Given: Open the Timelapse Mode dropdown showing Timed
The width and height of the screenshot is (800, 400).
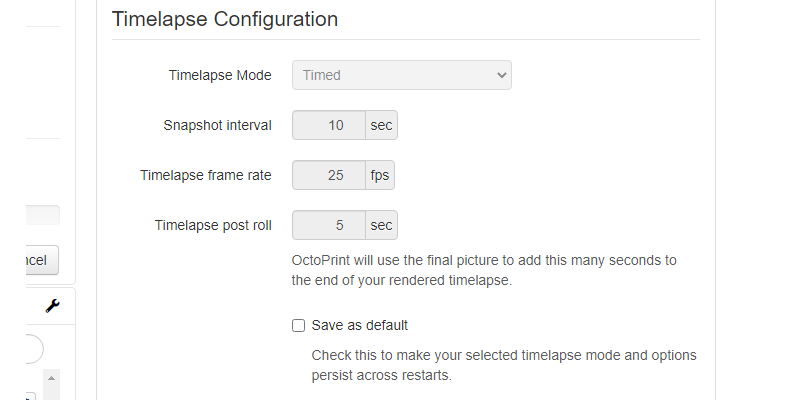Looking at the screenshot, I should click(402, 75).
